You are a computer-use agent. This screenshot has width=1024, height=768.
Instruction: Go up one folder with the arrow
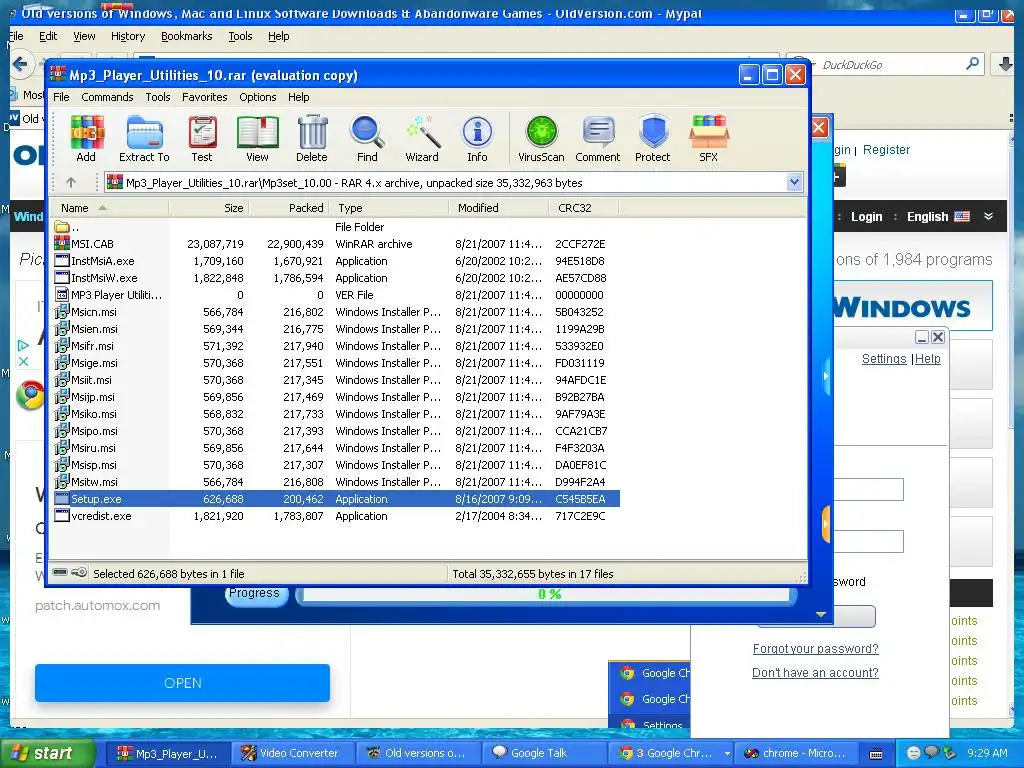[71, 183]
